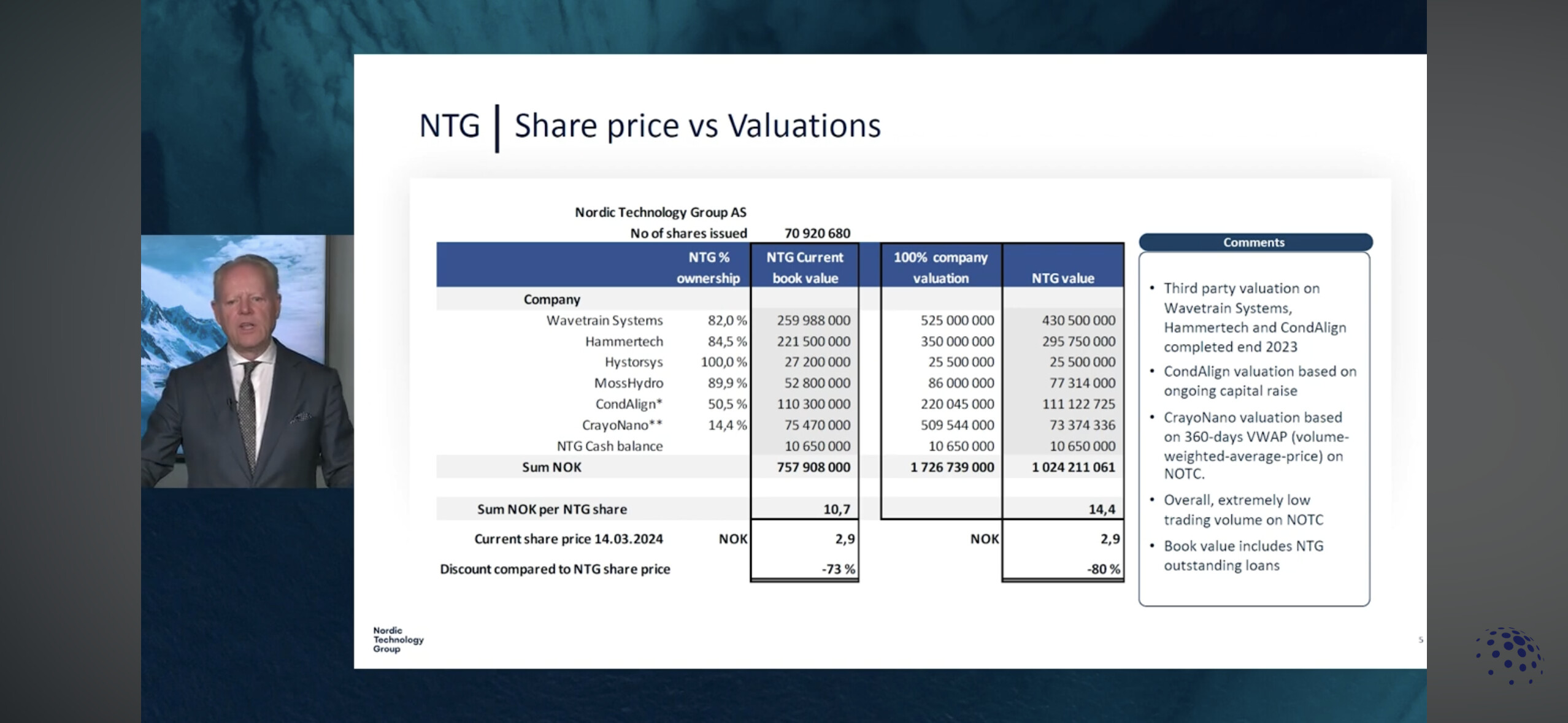Click the Nordic Technology Group logo text
The image size is (1568, 723).
398,640
